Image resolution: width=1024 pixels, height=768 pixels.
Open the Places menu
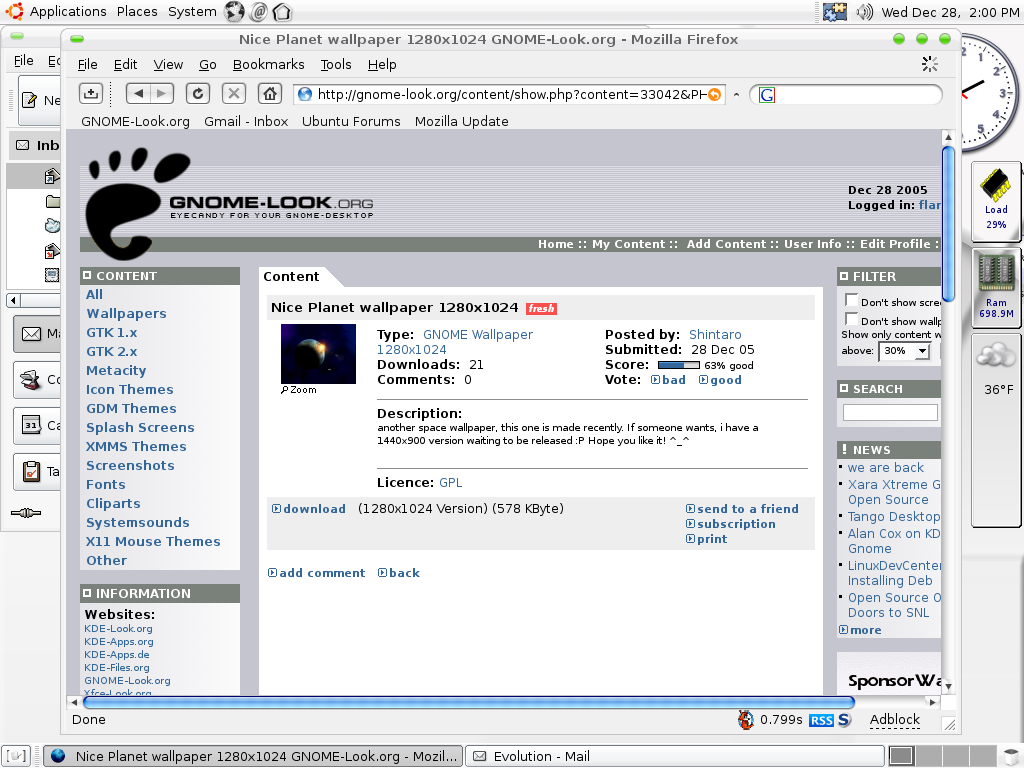pyautogui.click(x=137, y=12)
